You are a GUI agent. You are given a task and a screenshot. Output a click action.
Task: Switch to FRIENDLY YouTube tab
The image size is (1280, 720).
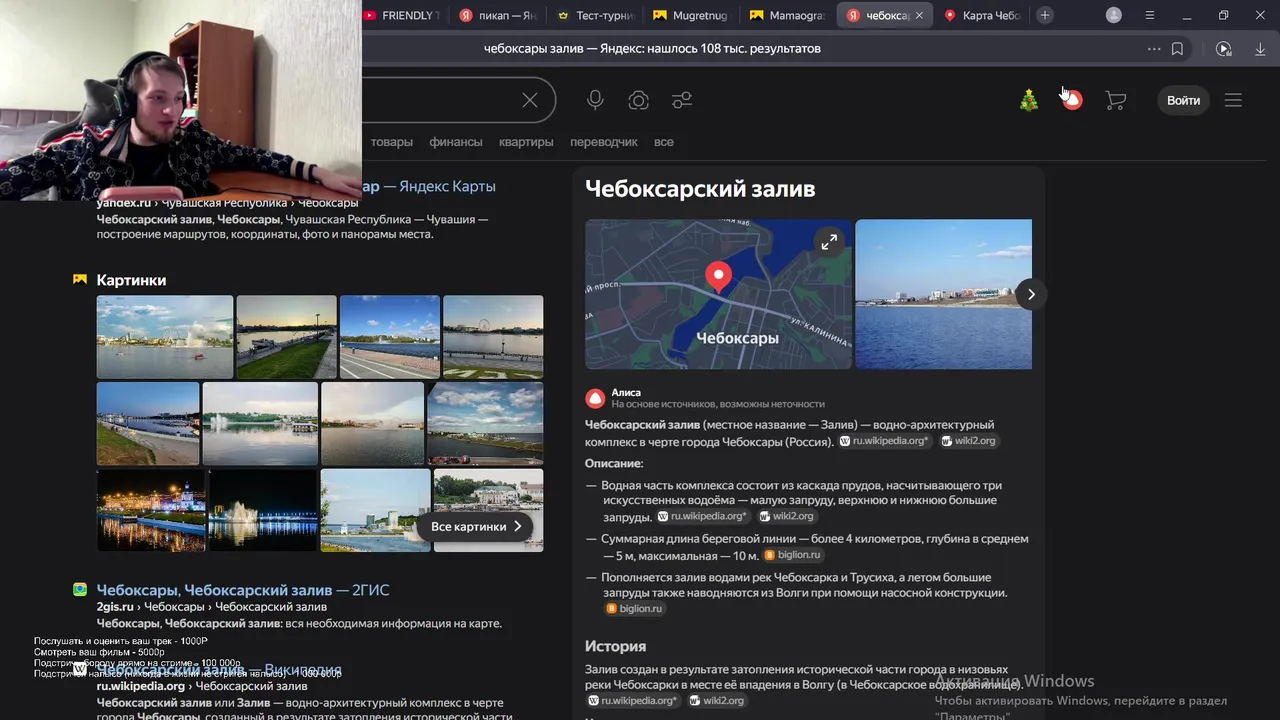point(400,15)
